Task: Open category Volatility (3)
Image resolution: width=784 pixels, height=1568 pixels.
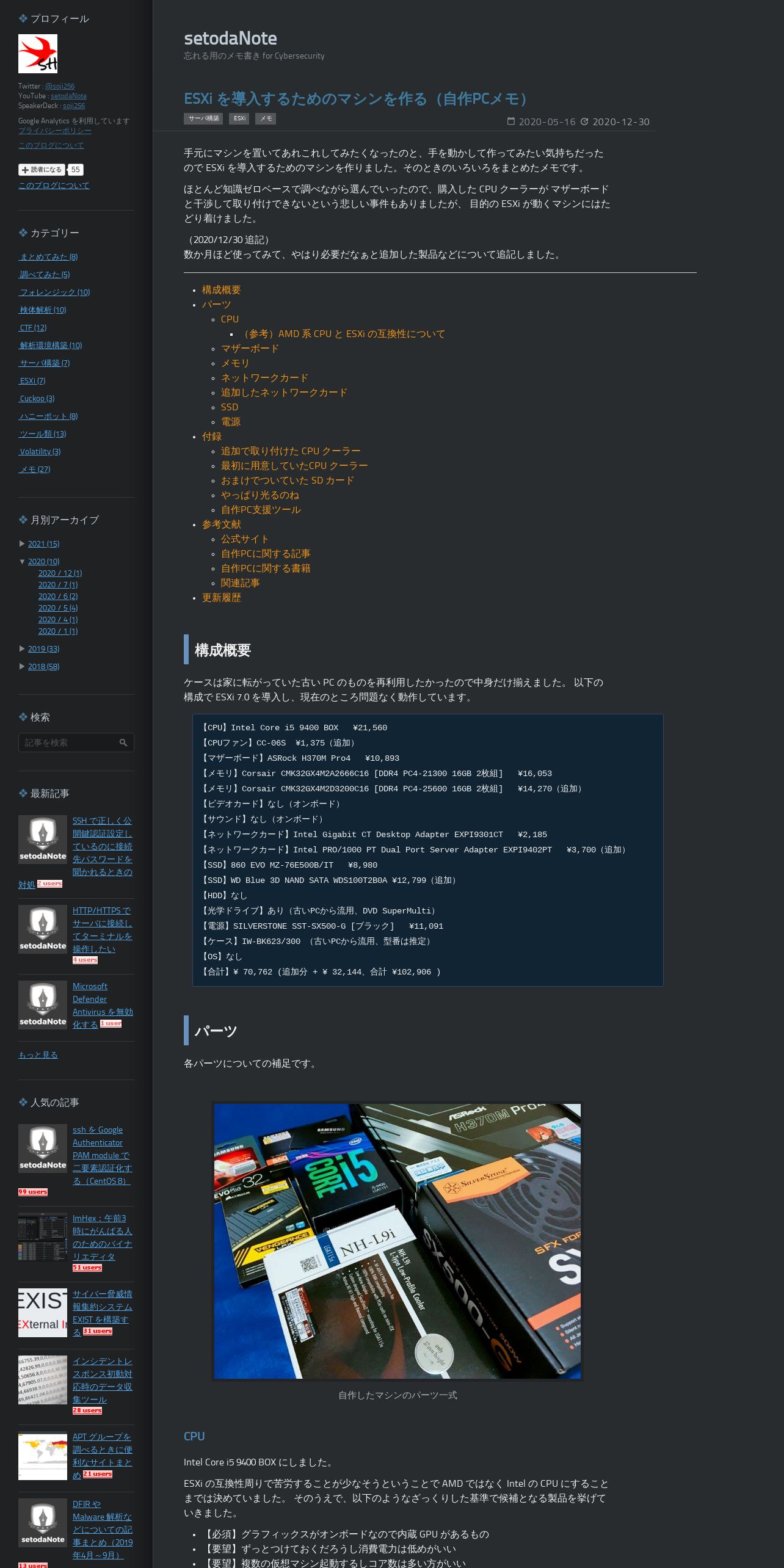Action: [x=40, y=451]
